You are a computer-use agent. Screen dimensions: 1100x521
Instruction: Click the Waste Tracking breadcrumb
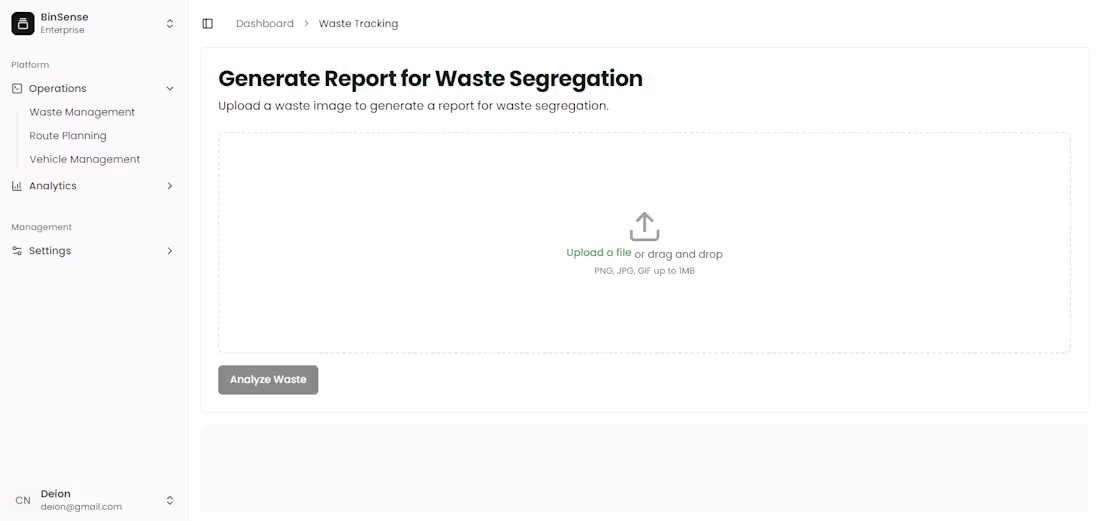click(358, 24)
